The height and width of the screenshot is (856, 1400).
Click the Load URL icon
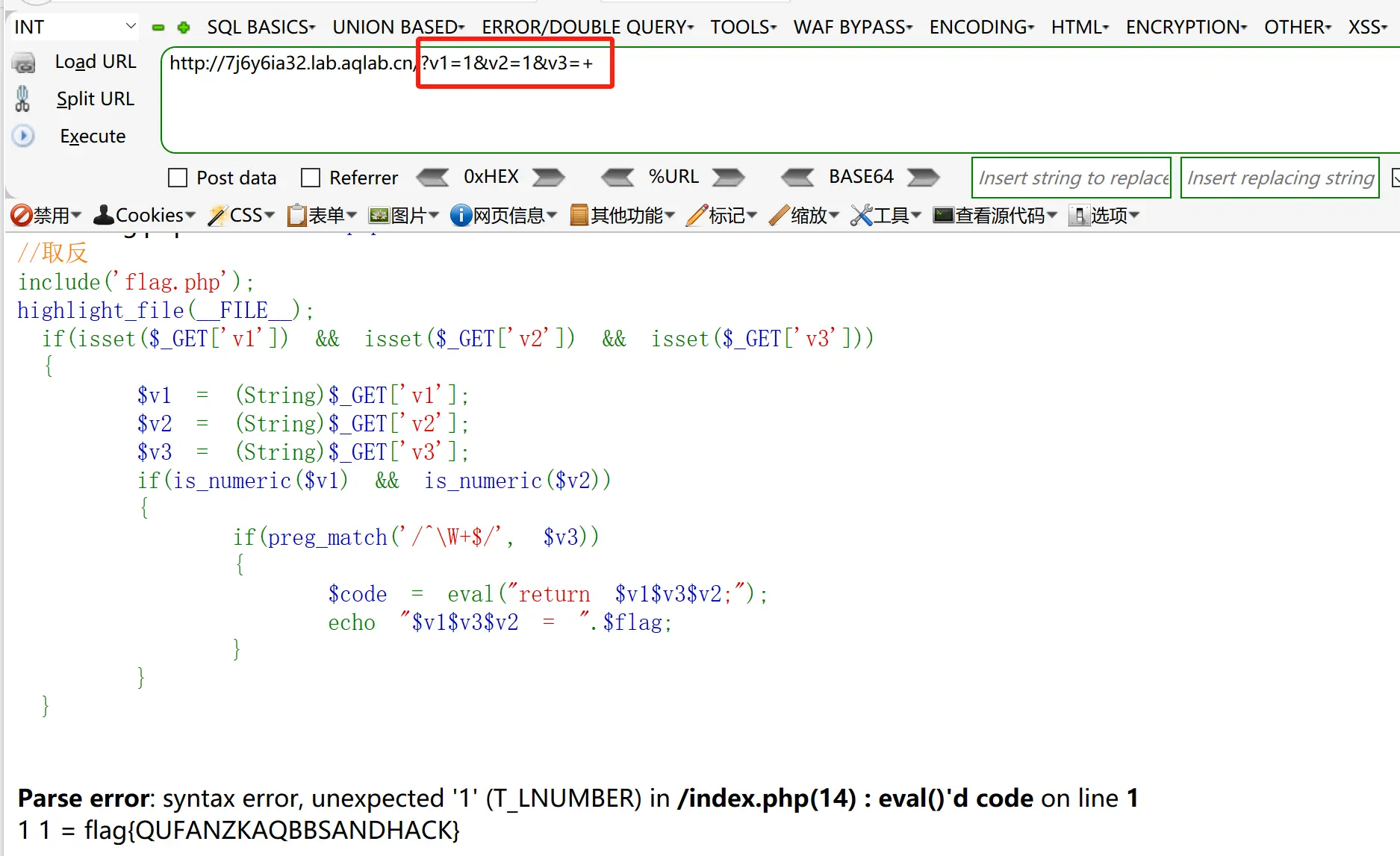(24, 63)
